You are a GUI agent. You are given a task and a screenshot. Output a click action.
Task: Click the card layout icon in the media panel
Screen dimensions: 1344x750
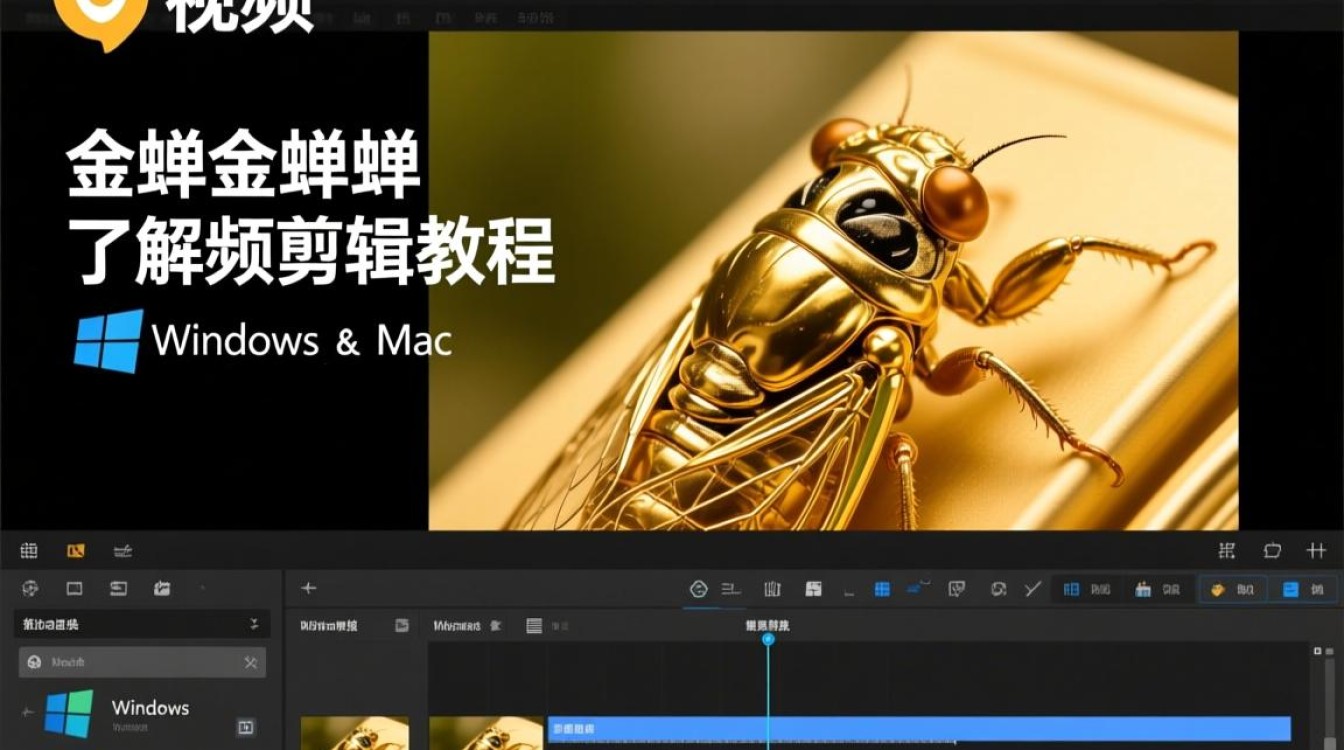pos(118,589)
